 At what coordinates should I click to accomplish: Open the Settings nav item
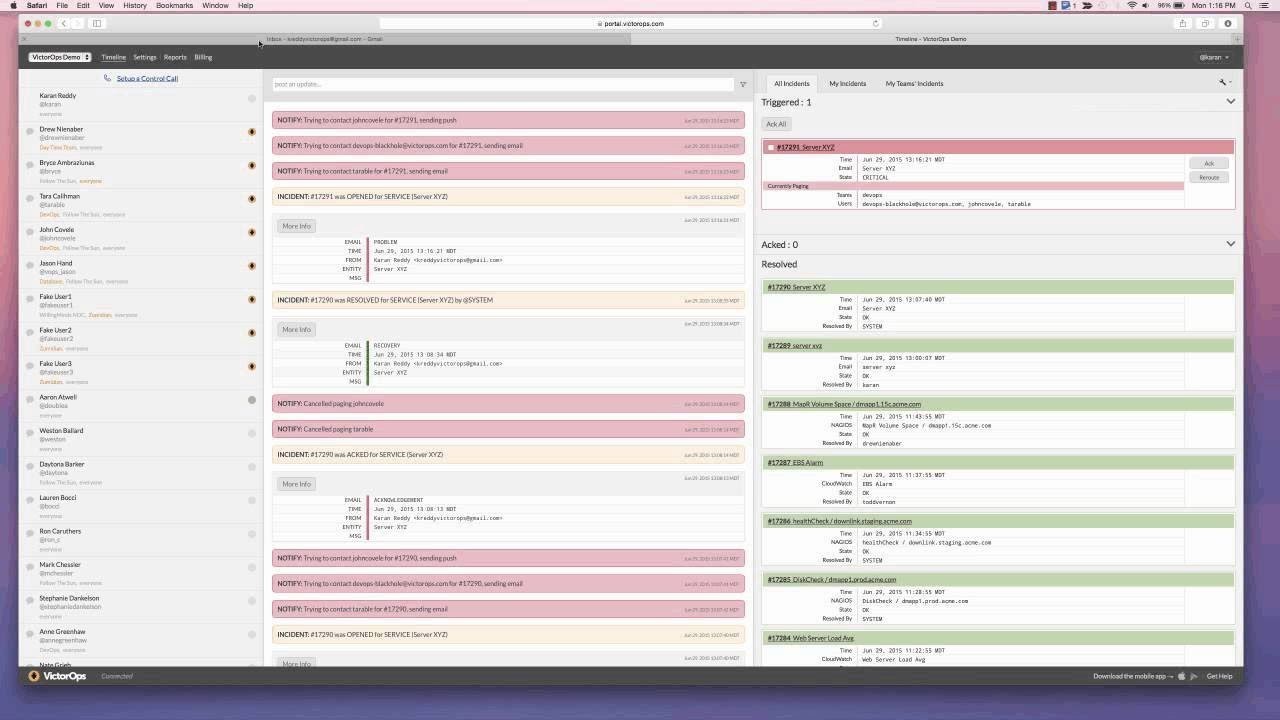click(145, 57)
